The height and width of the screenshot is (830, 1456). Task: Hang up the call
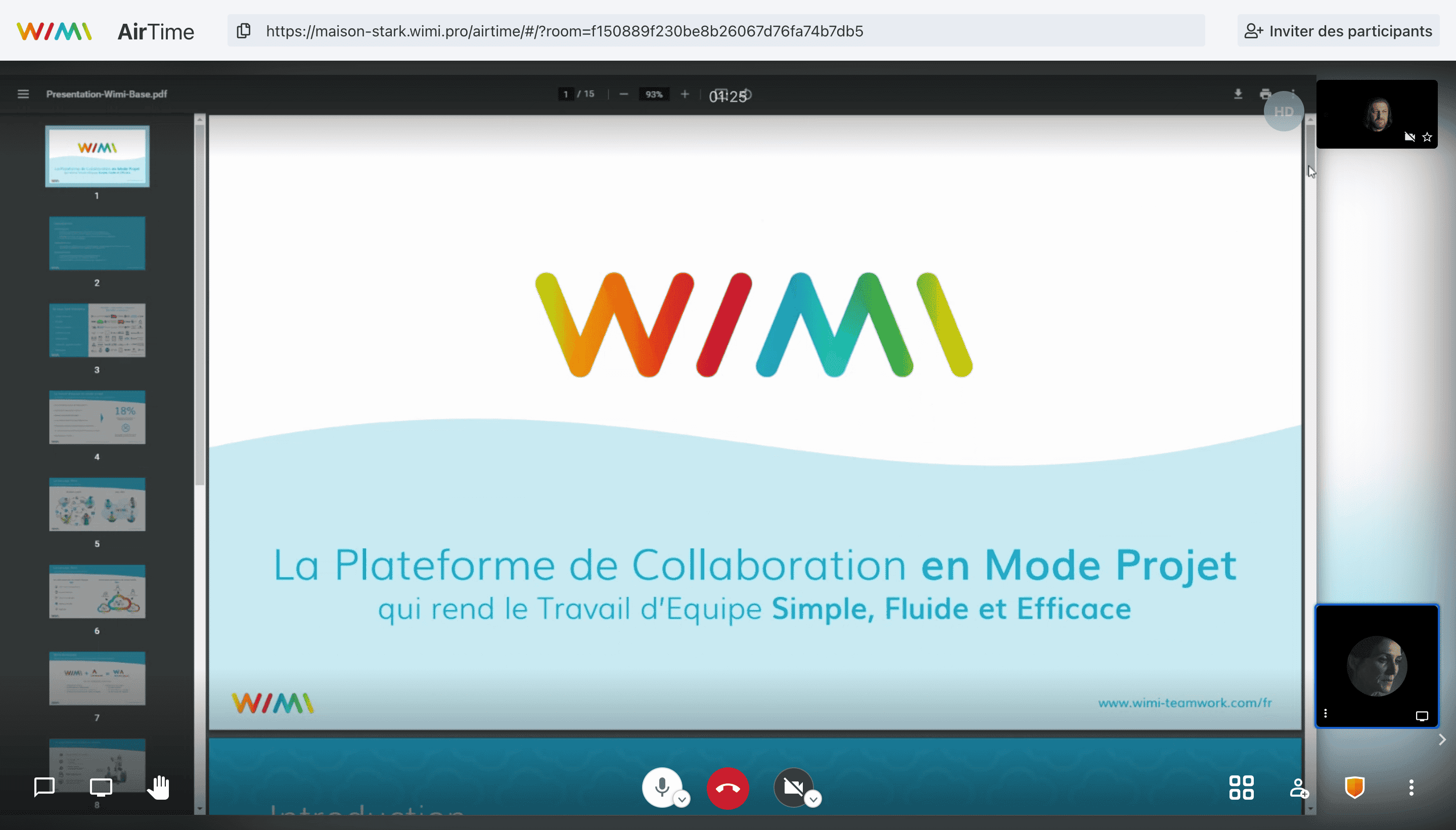[727, 788]
